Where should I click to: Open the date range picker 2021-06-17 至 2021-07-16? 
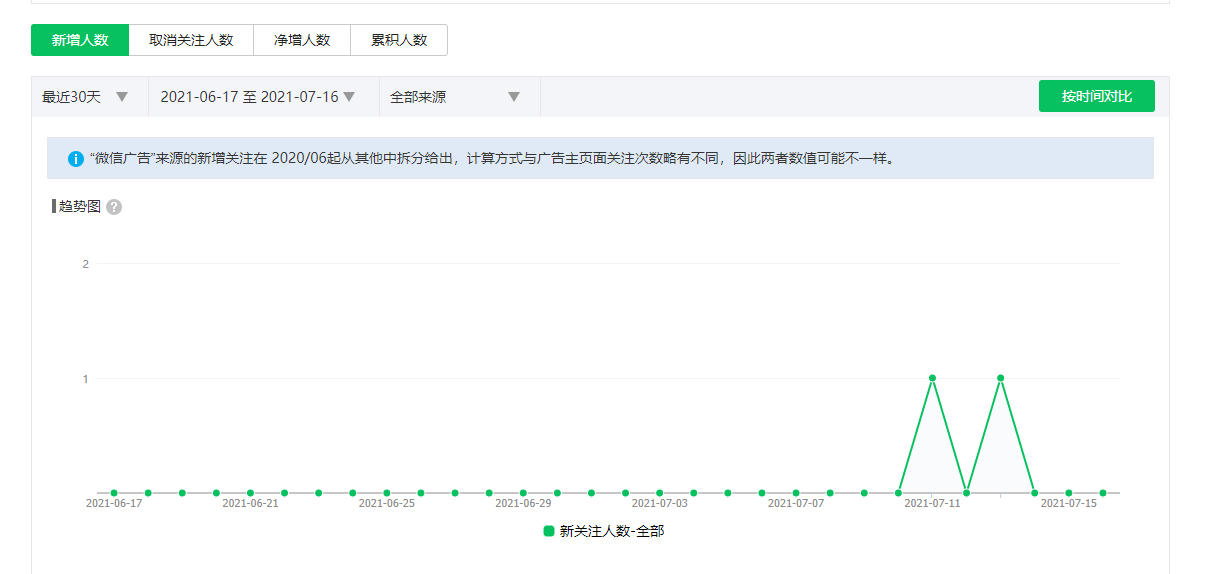click(x=258, y=97)
